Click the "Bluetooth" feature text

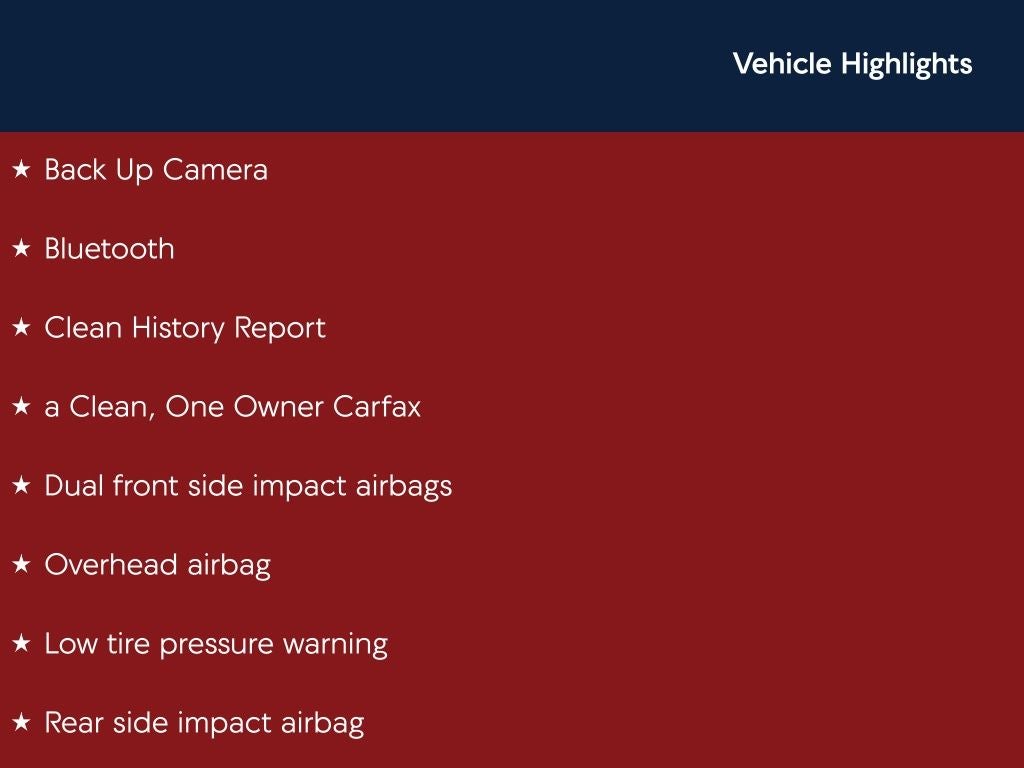tap(109, 249)
